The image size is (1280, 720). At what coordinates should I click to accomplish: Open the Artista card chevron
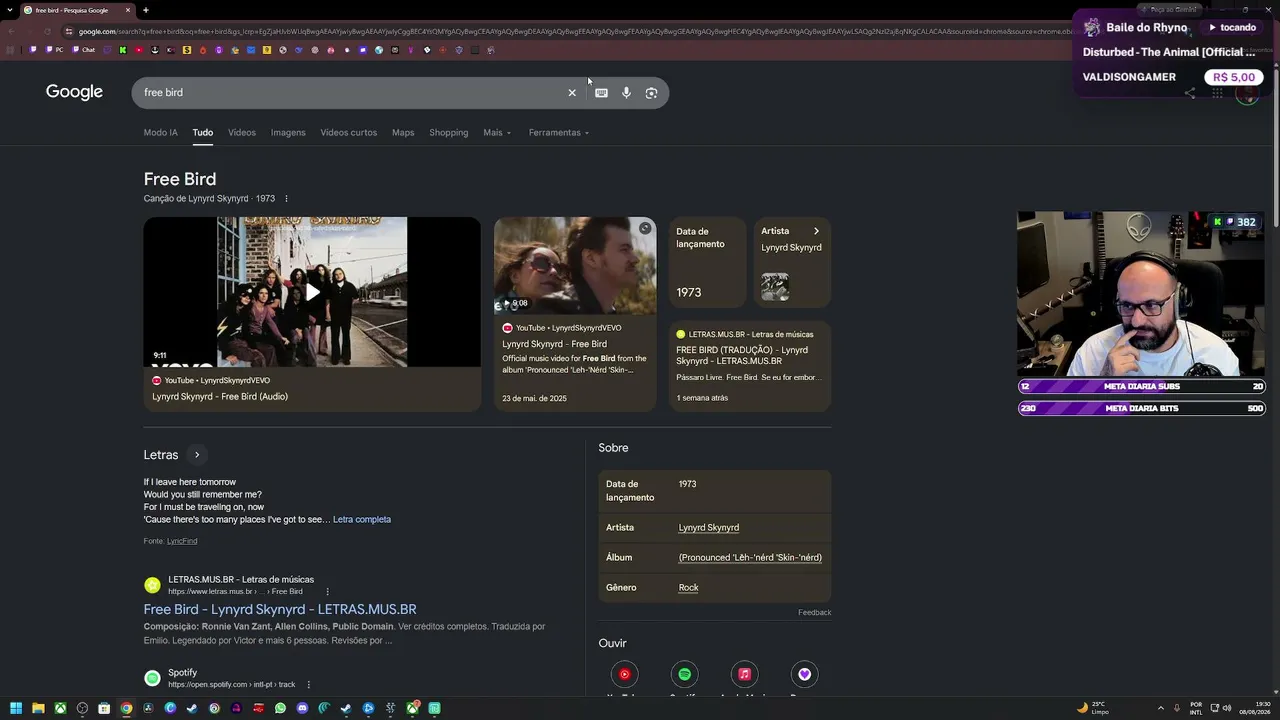pos(816,231)
